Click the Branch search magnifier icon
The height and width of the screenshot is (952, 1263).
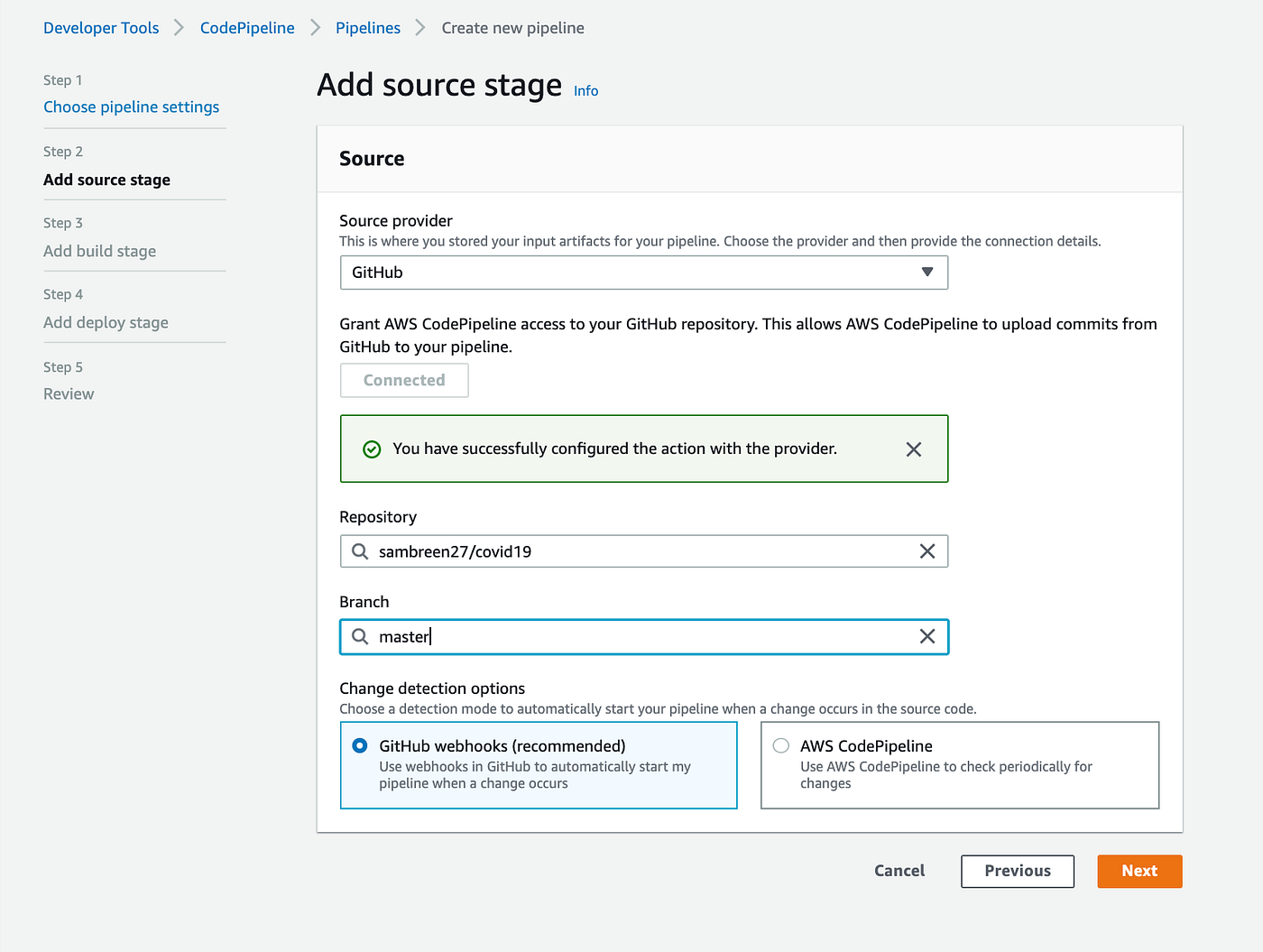pyautogui.click(x=360, y=636)
